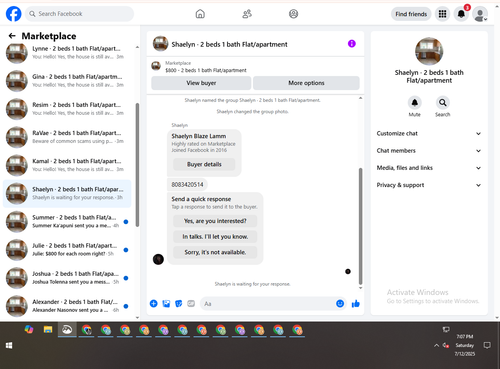This screenshot has height=369, width=500.
Task: Open Copilot from the taskbar
Action: tap(29, 330)
